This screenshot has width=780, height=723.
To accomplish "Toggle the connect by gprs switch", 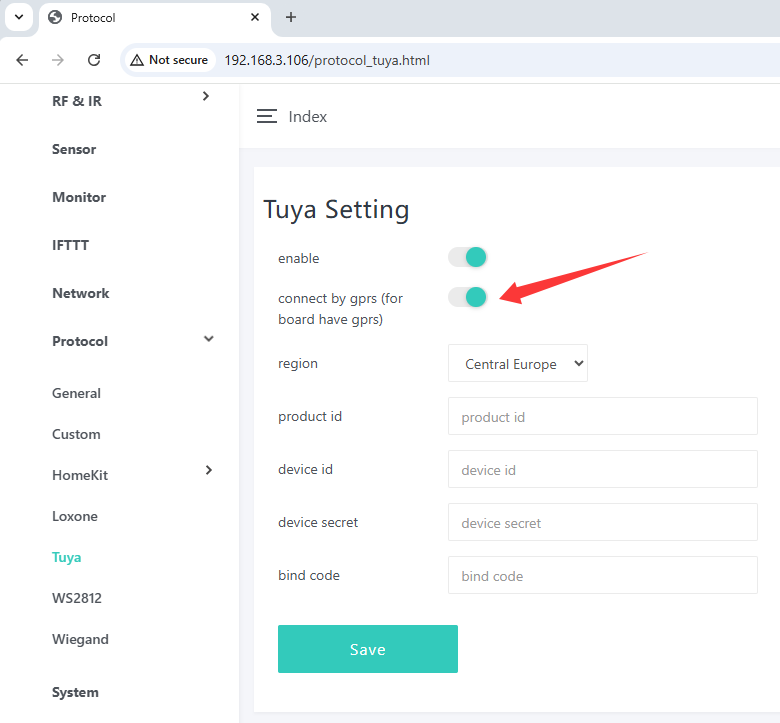I will (x=467, y=297).
